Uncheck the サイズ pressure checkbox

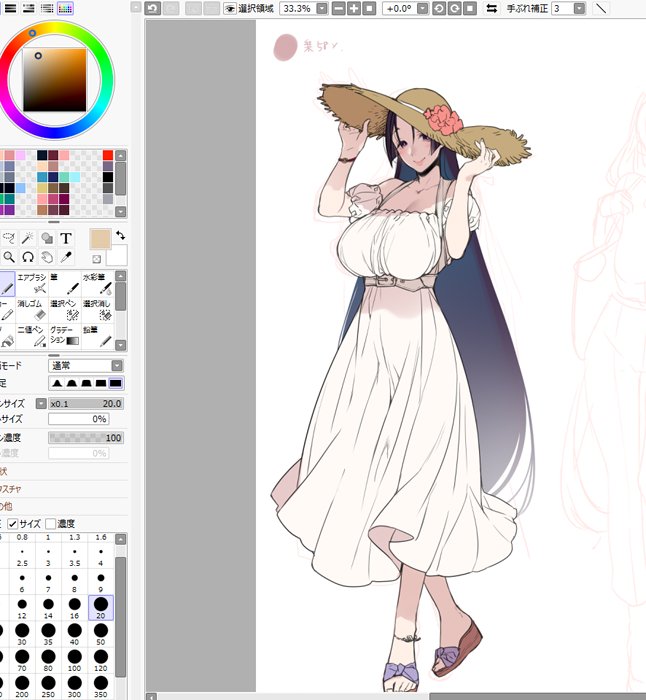click(13, 524)
